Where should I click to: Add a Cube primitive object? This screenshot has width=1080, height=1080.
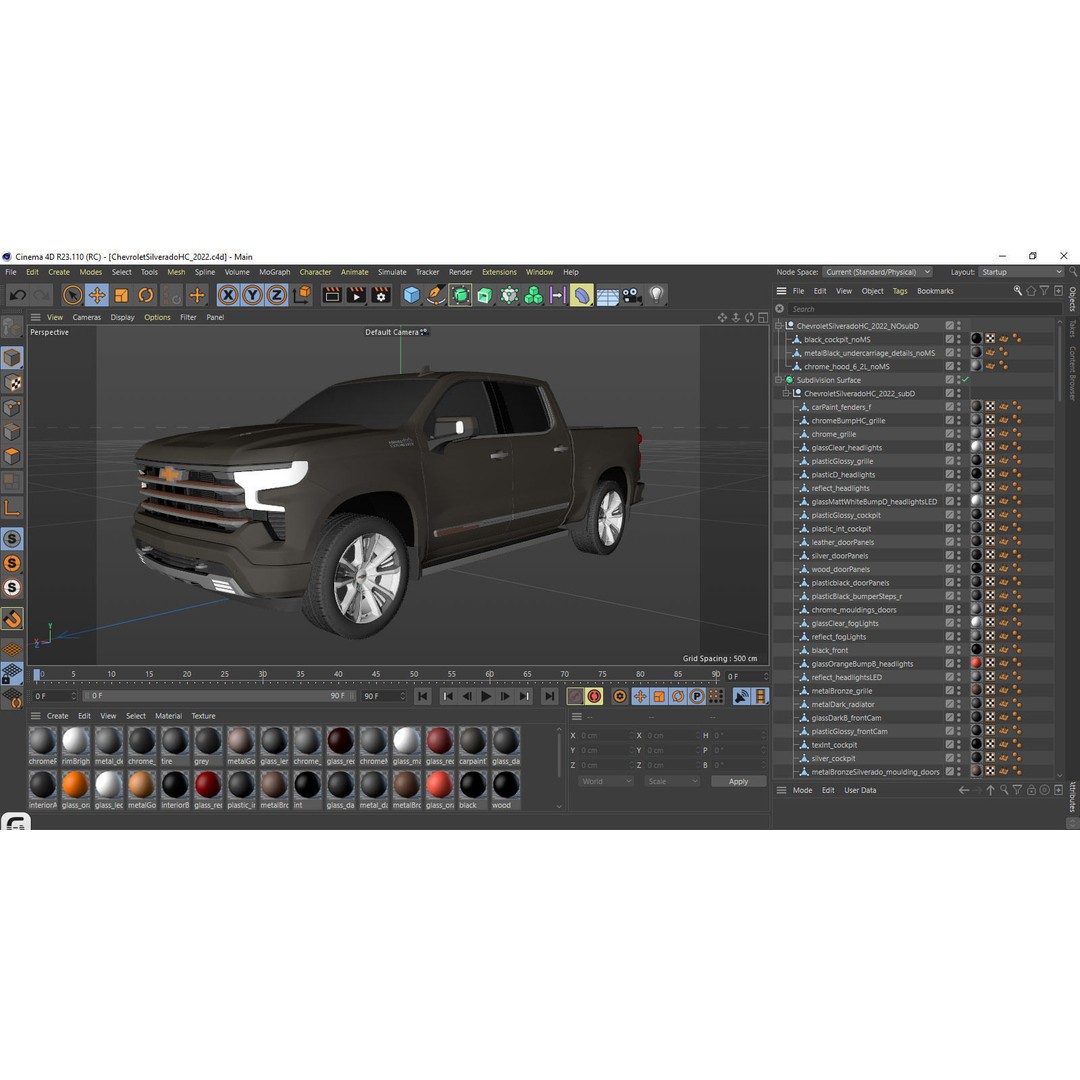click(x=411, y=295)
